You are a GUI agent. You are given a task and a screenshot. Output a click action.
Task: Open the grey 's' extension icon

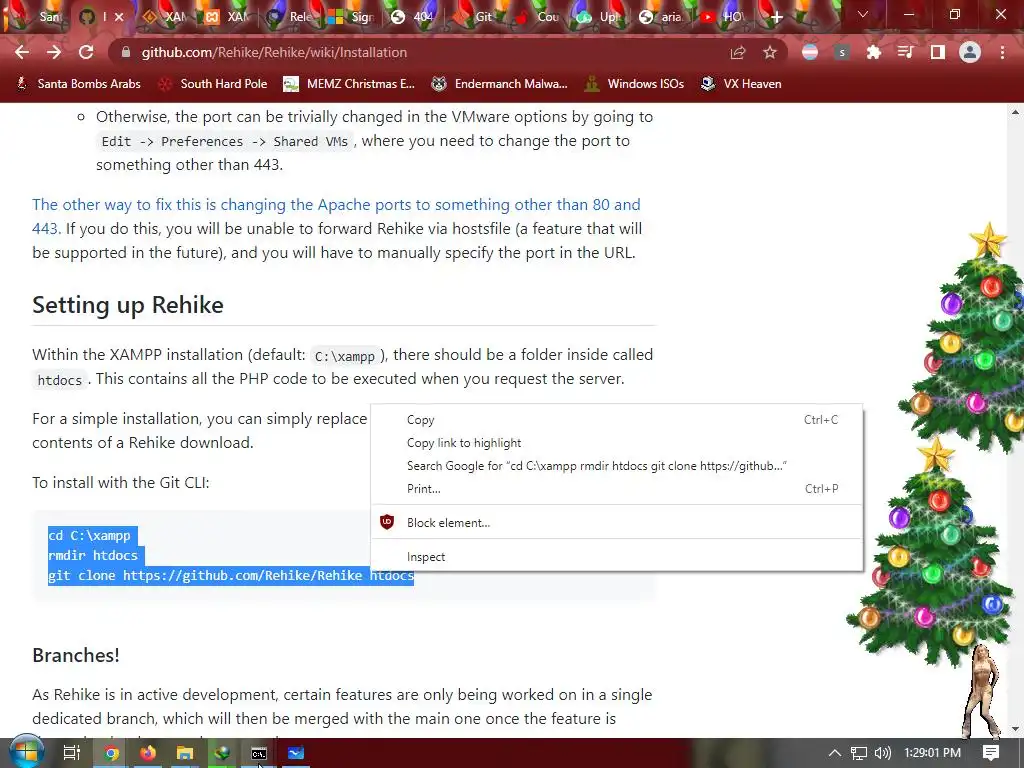tap(842, 52)
